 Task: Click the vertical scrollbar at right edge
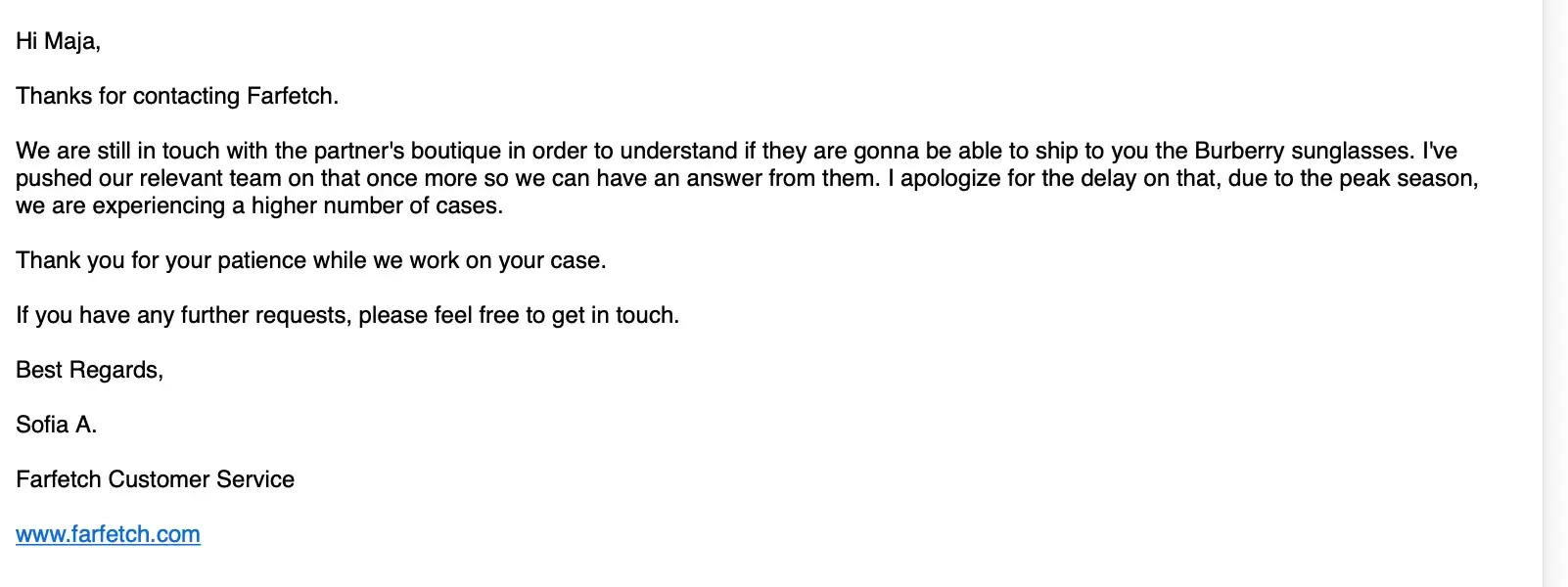point(1555,293)
